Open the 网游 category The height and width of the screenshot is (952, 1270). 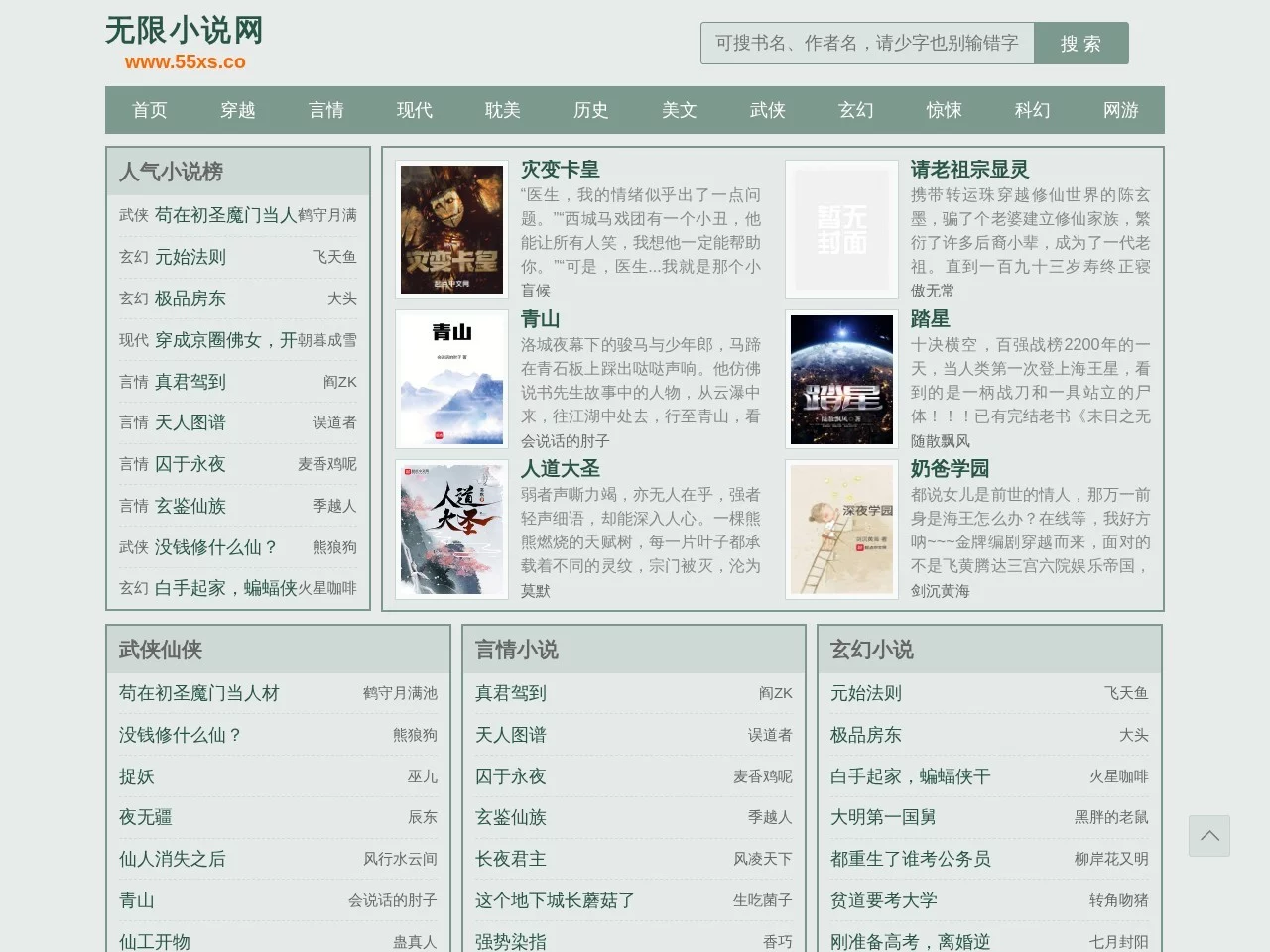point(1120,110)
